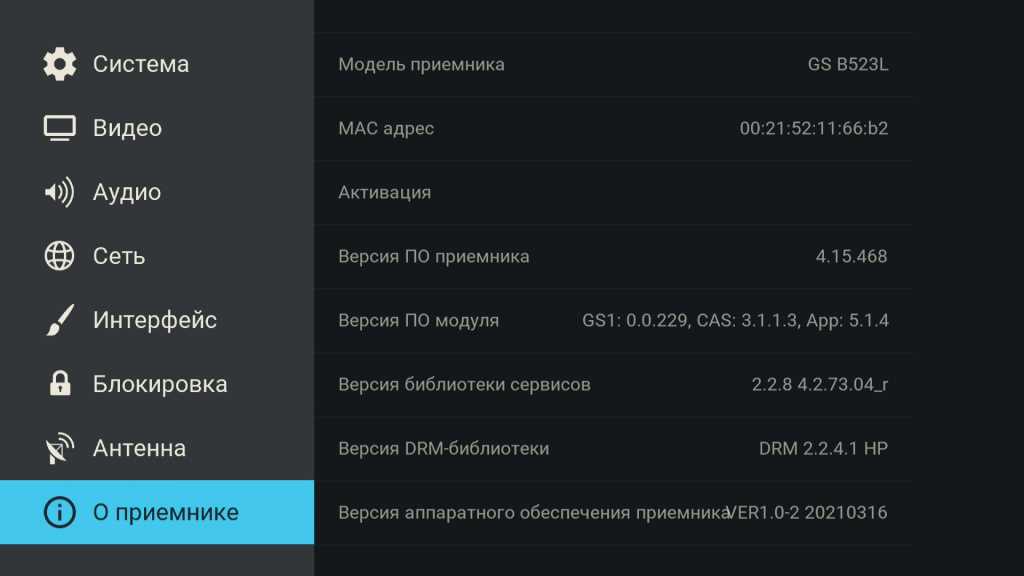Click the speaker icon beside Аудио

click(60, 192)
